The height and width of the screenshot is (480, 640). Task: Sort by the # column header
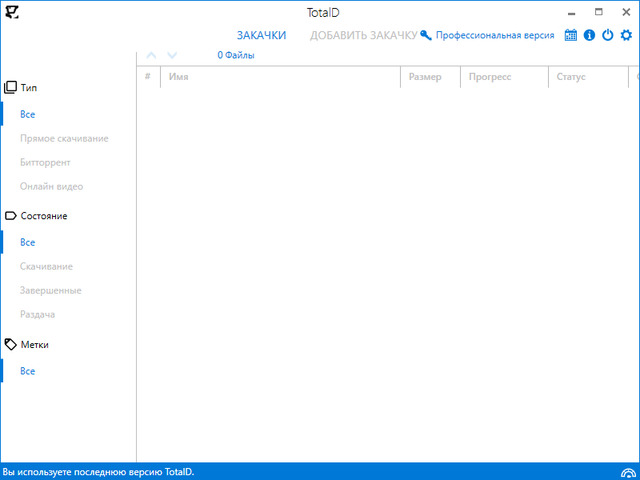(x=148, y=76)
